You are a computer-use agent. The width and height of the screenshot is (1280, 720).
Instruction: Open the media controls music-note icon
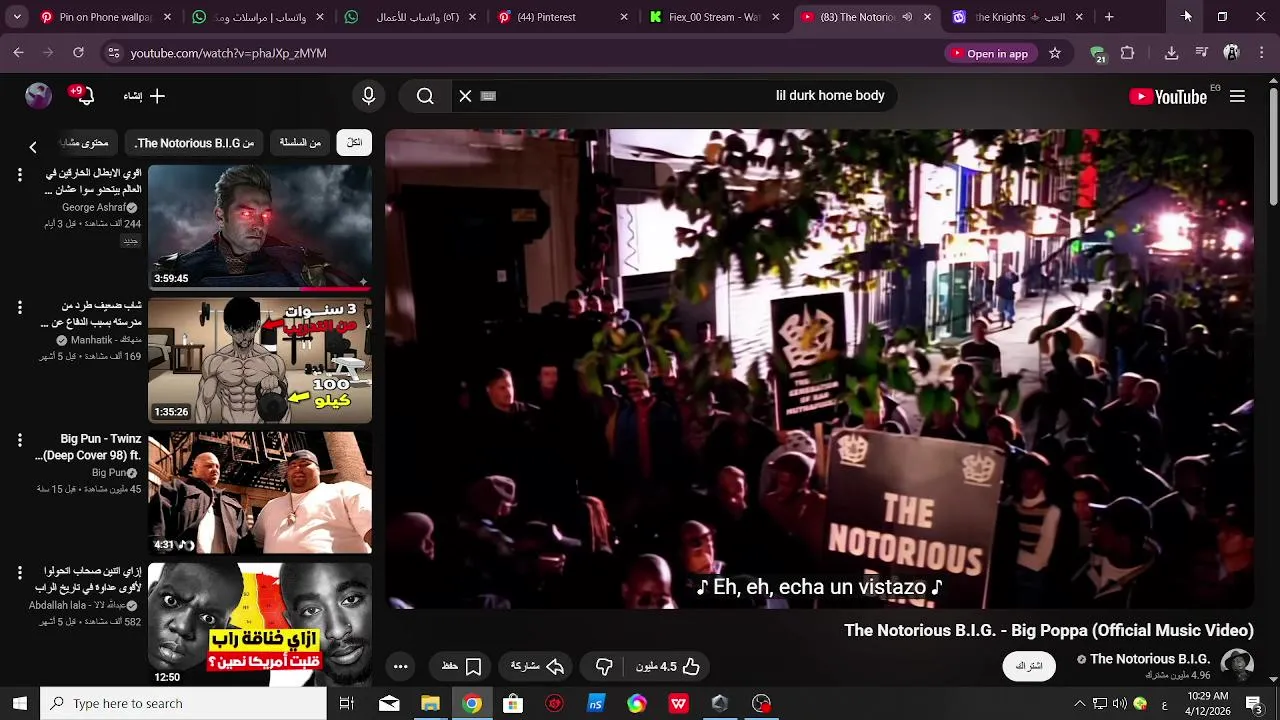pos(1201,53)
